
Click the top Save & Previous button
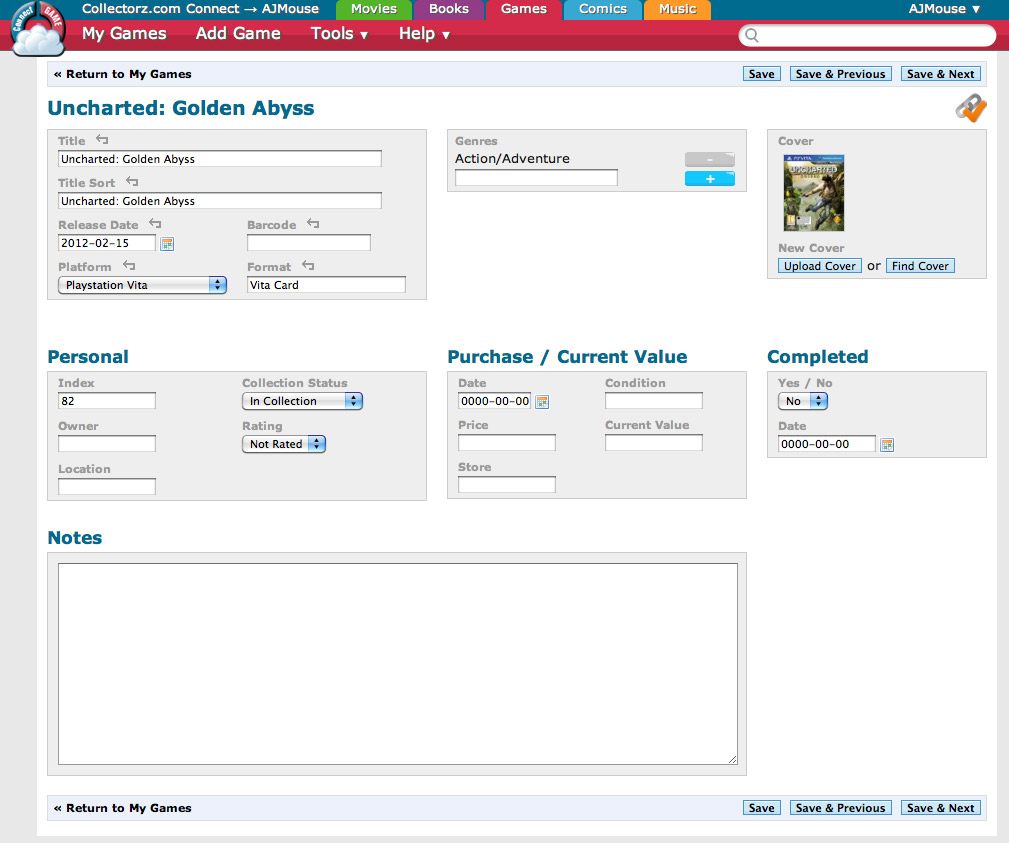[x=840, y=74]
